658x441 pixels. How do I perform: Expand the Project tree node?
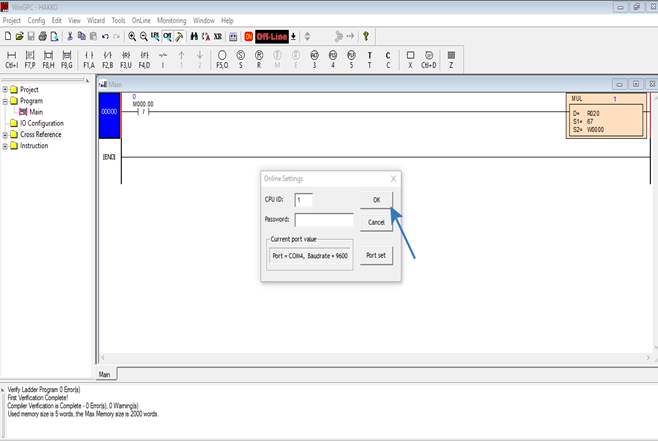[5, 89]
